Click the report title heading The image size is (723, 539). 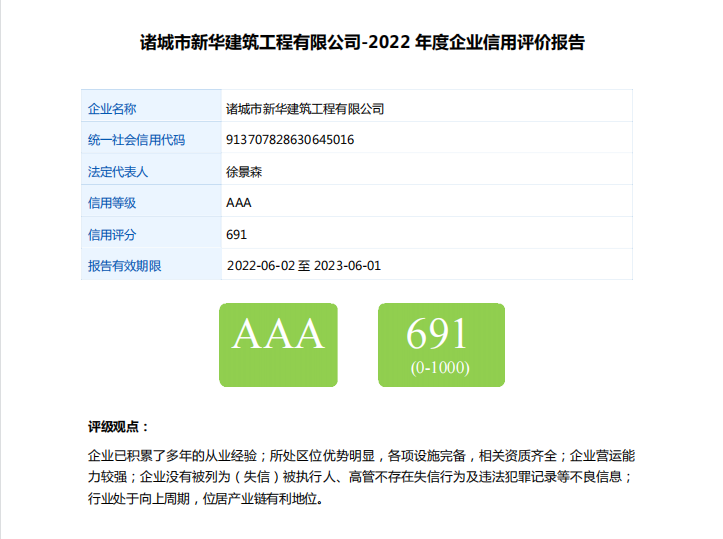(x=362, y=42)
